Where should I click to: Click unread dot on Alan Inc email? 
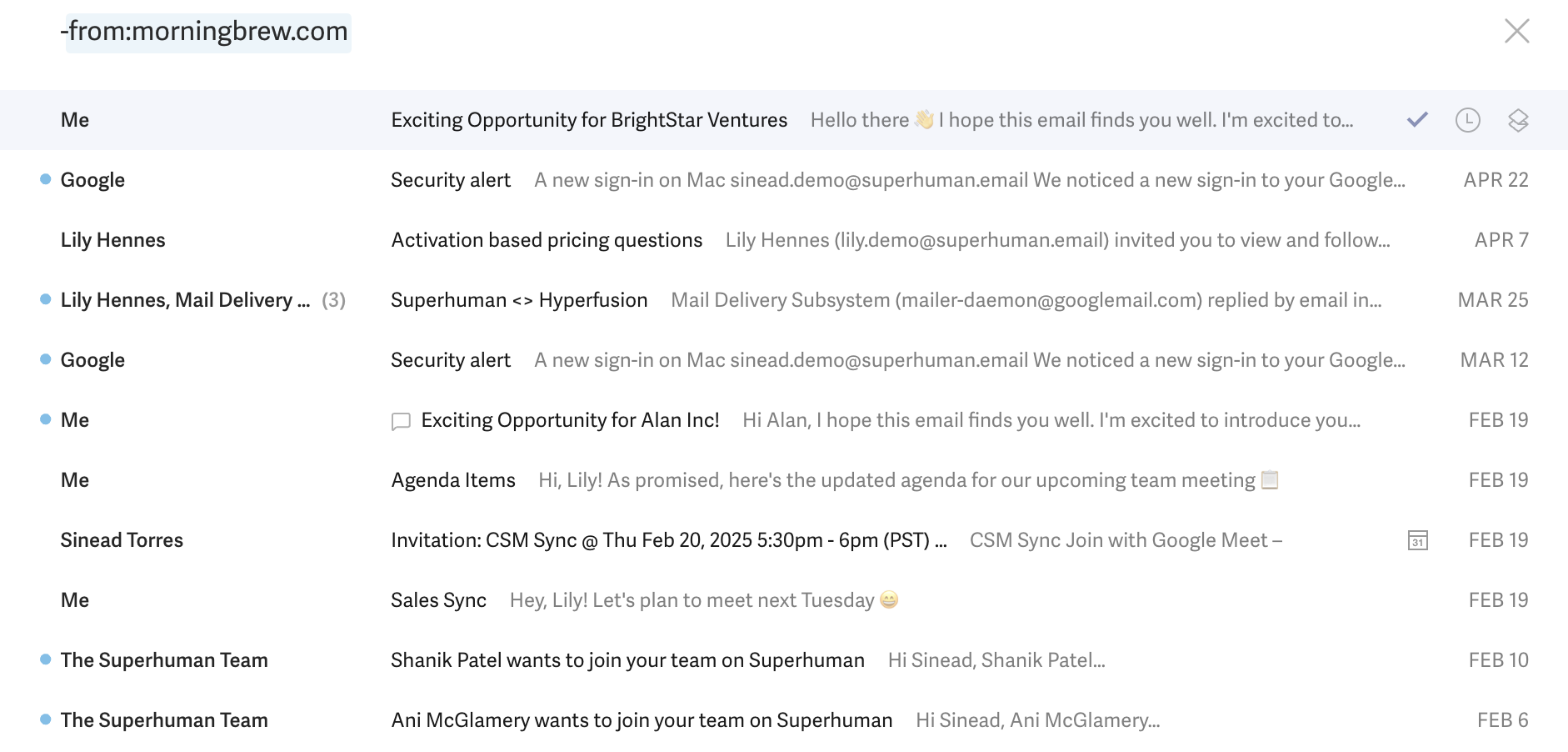click(x=46, y=419)
